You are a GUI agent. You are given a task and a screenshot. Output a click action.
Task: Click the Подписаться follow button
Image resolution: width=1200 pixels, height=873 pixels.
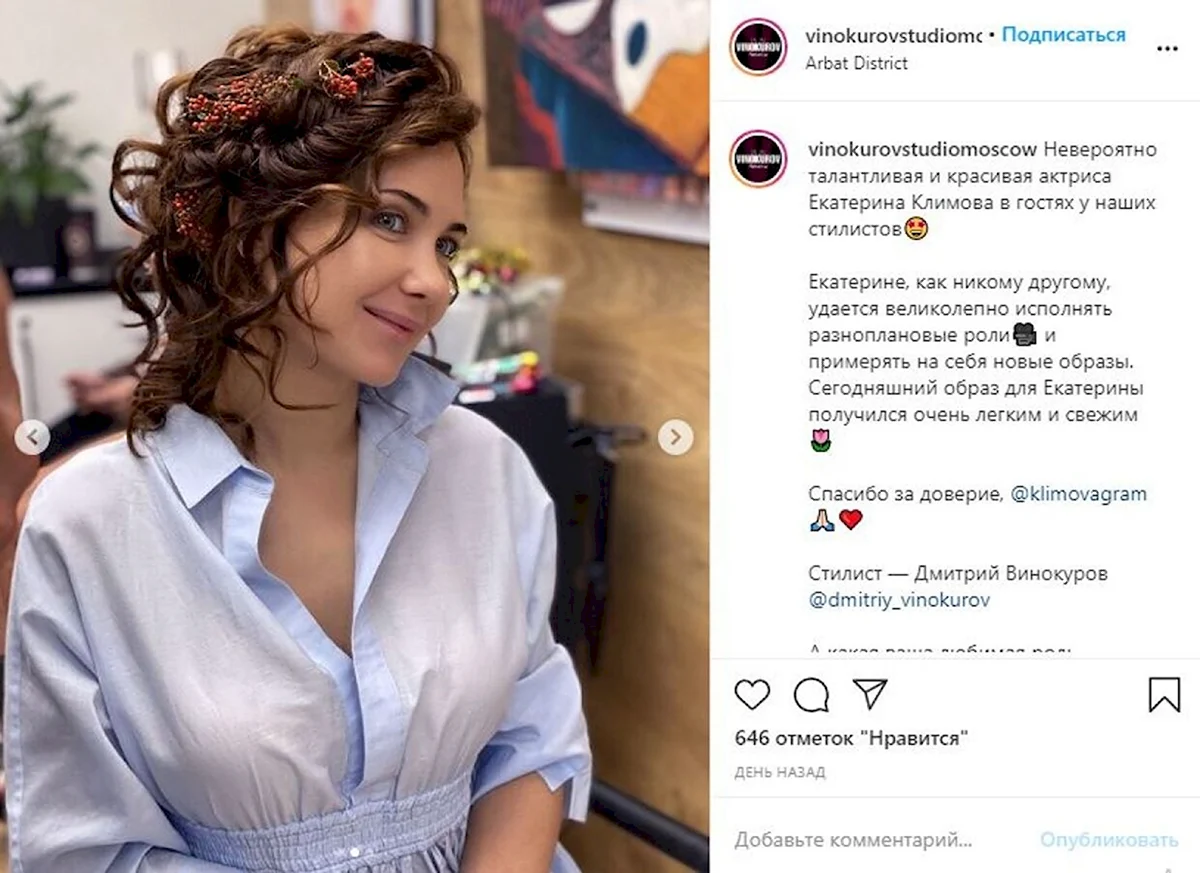pyautogui.click(x=1063, y=35)
